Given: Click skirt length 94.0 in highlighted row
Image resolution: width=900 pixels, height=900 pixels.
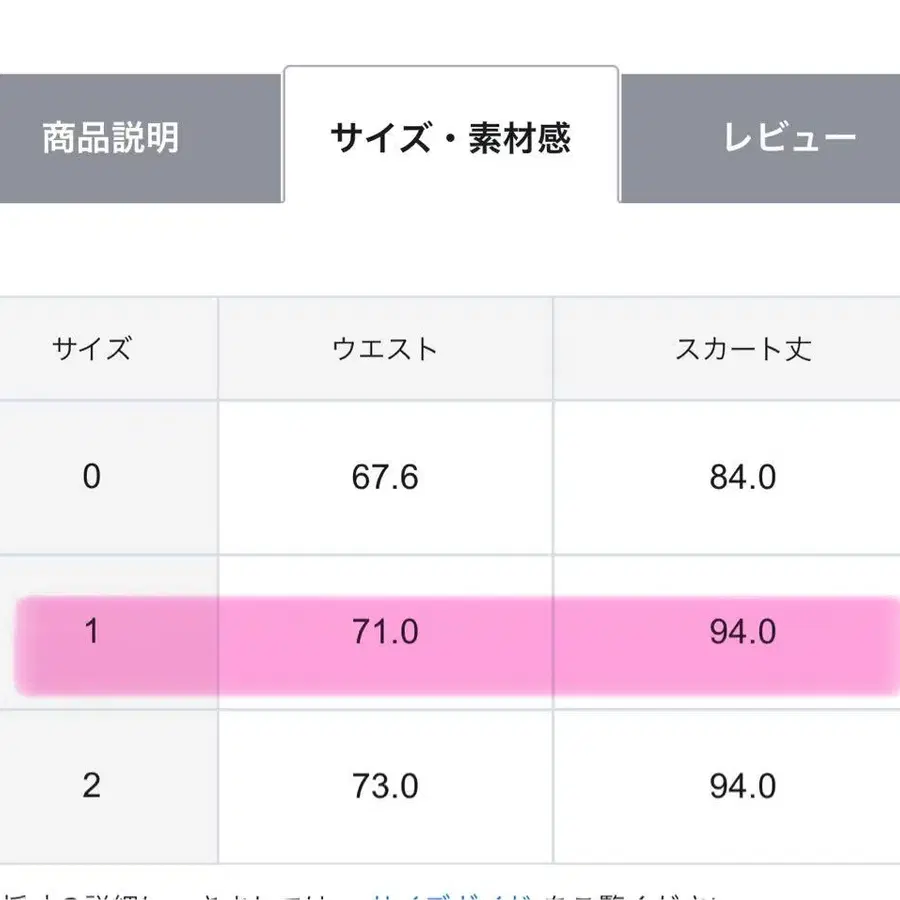Looking at the screenshot, I should click(x=743, y=632).
